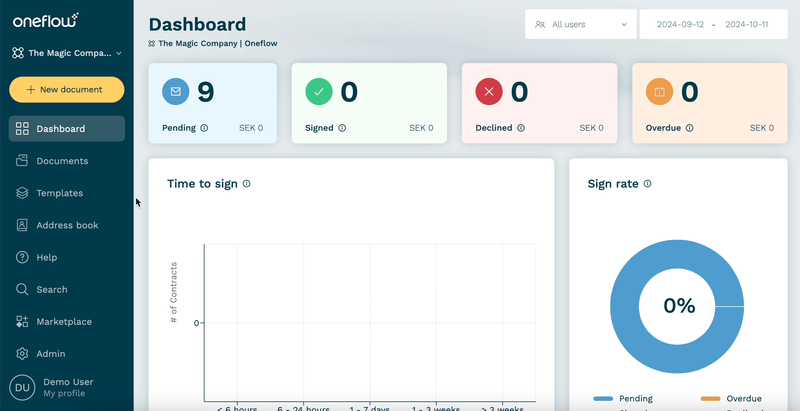
Task: Open Marketplace from sidebar
Action: [67, 321]
